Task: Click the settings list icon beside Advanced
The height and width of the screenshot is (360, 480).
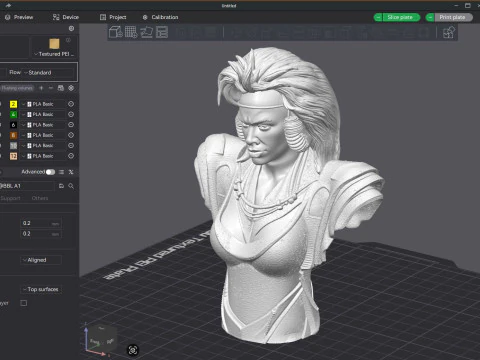Action: click(x=61, y=172)
